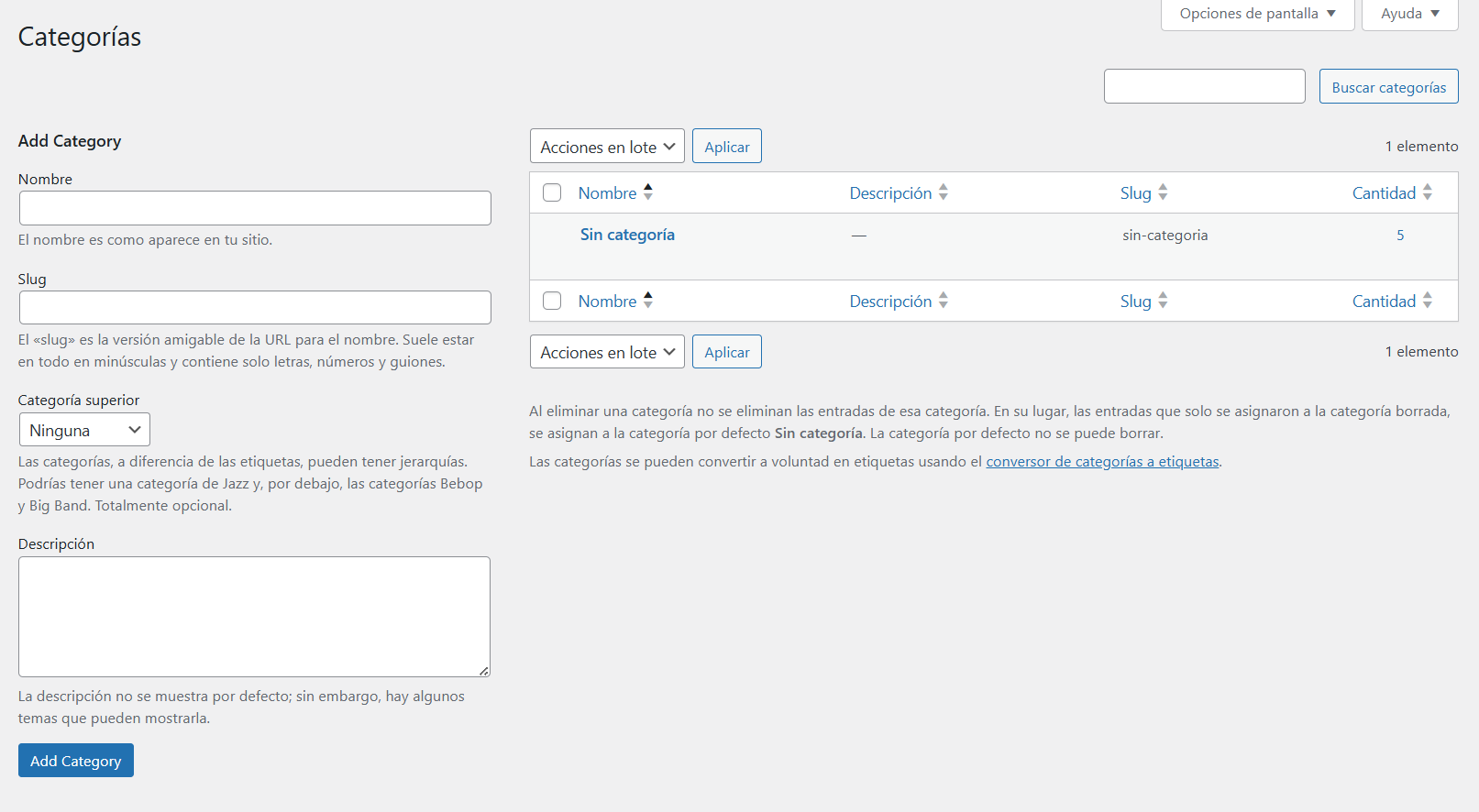Screen dimensions: 1479x812
Task: Click top '1 elemento' count text
Action: [x=1421, y=147]
